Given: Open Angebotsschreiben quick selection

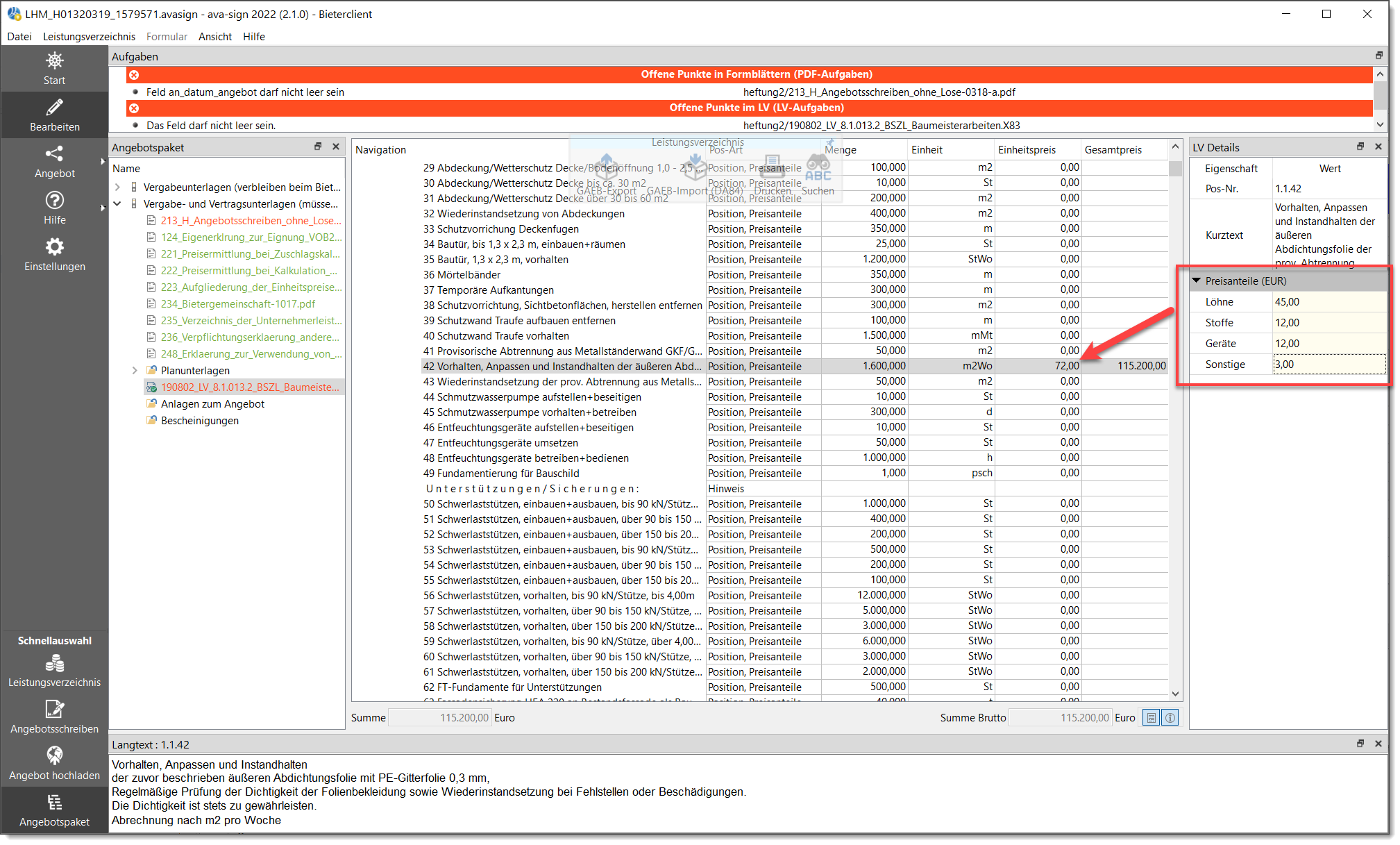Looking at the screenshot, I should [54, 717].
